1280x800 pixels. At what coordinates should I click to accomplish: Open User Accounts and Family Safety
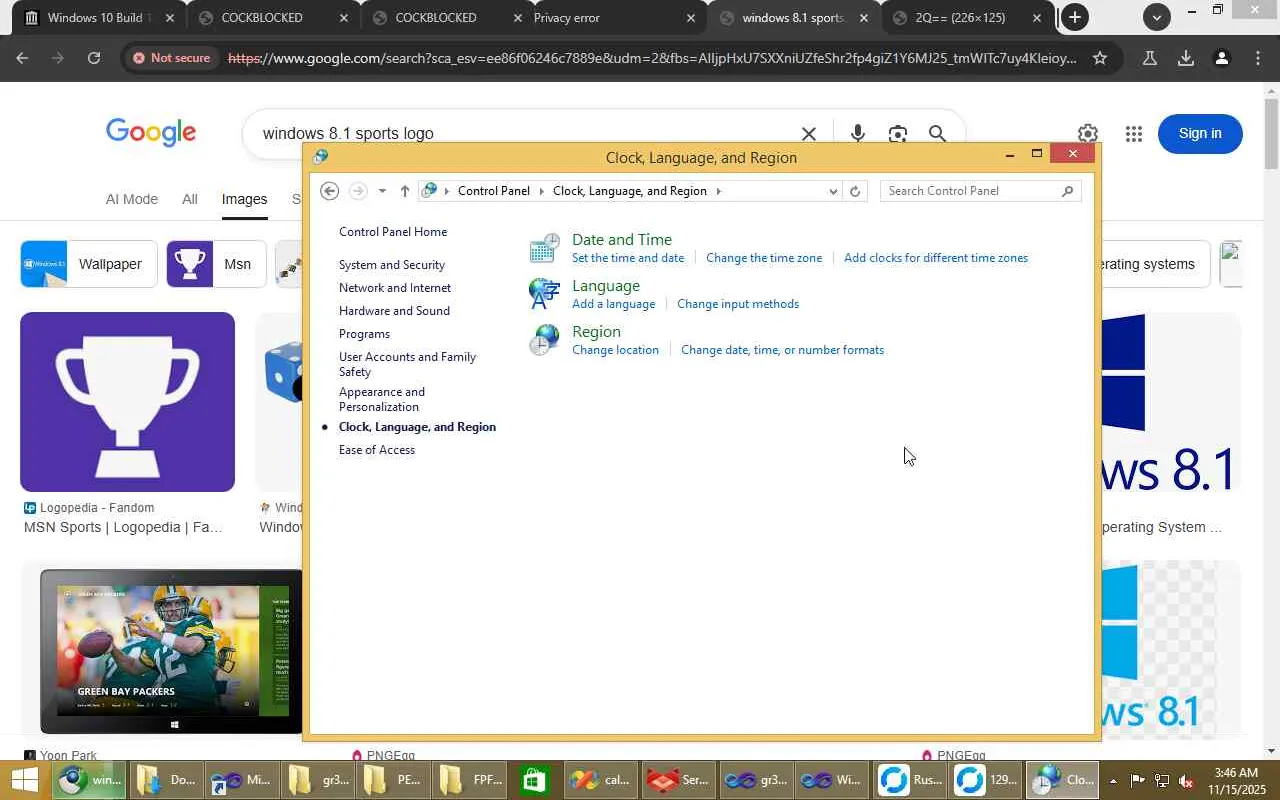pos(407,364)
